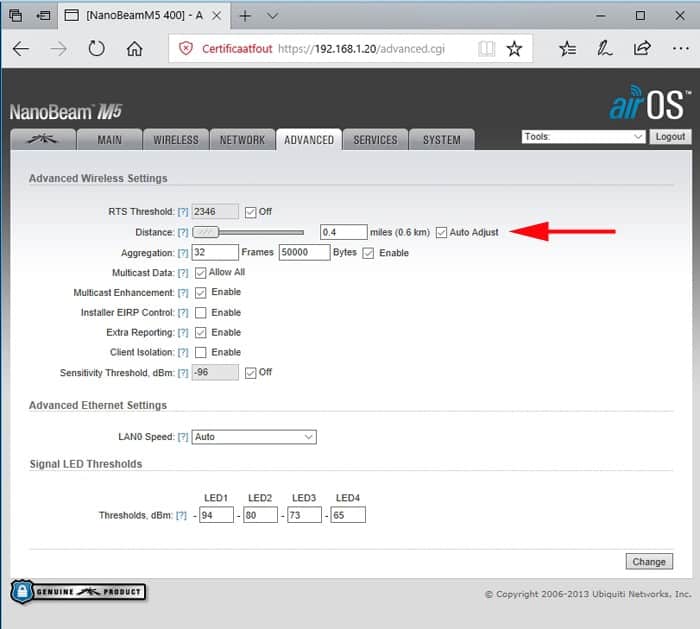Click Aggregation help [?] link
Image resolution: width=700 pixels, height=629 pixels.
183,253
